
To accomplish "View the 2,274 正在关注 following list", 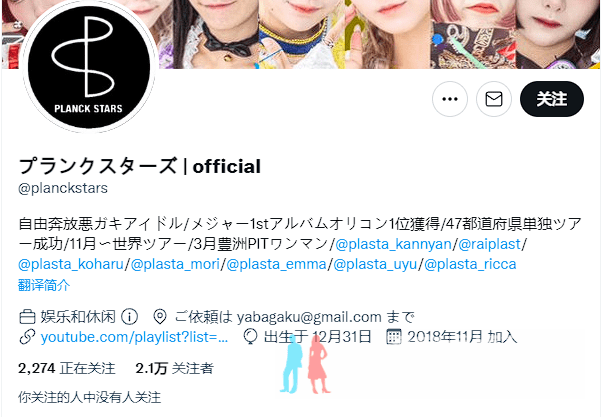I will (67, 369).
